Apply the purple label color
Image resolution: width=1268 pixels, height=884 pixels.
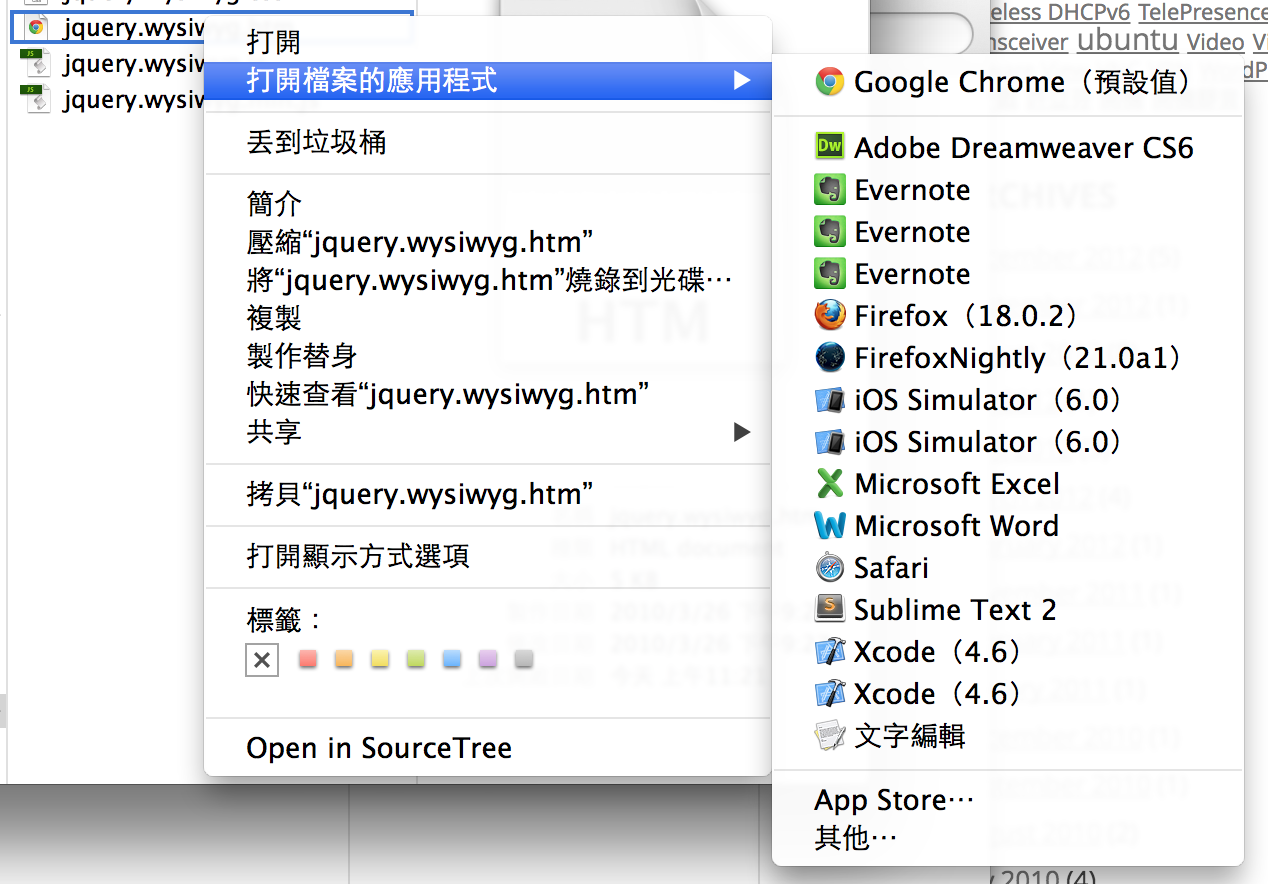pos(488,659)
